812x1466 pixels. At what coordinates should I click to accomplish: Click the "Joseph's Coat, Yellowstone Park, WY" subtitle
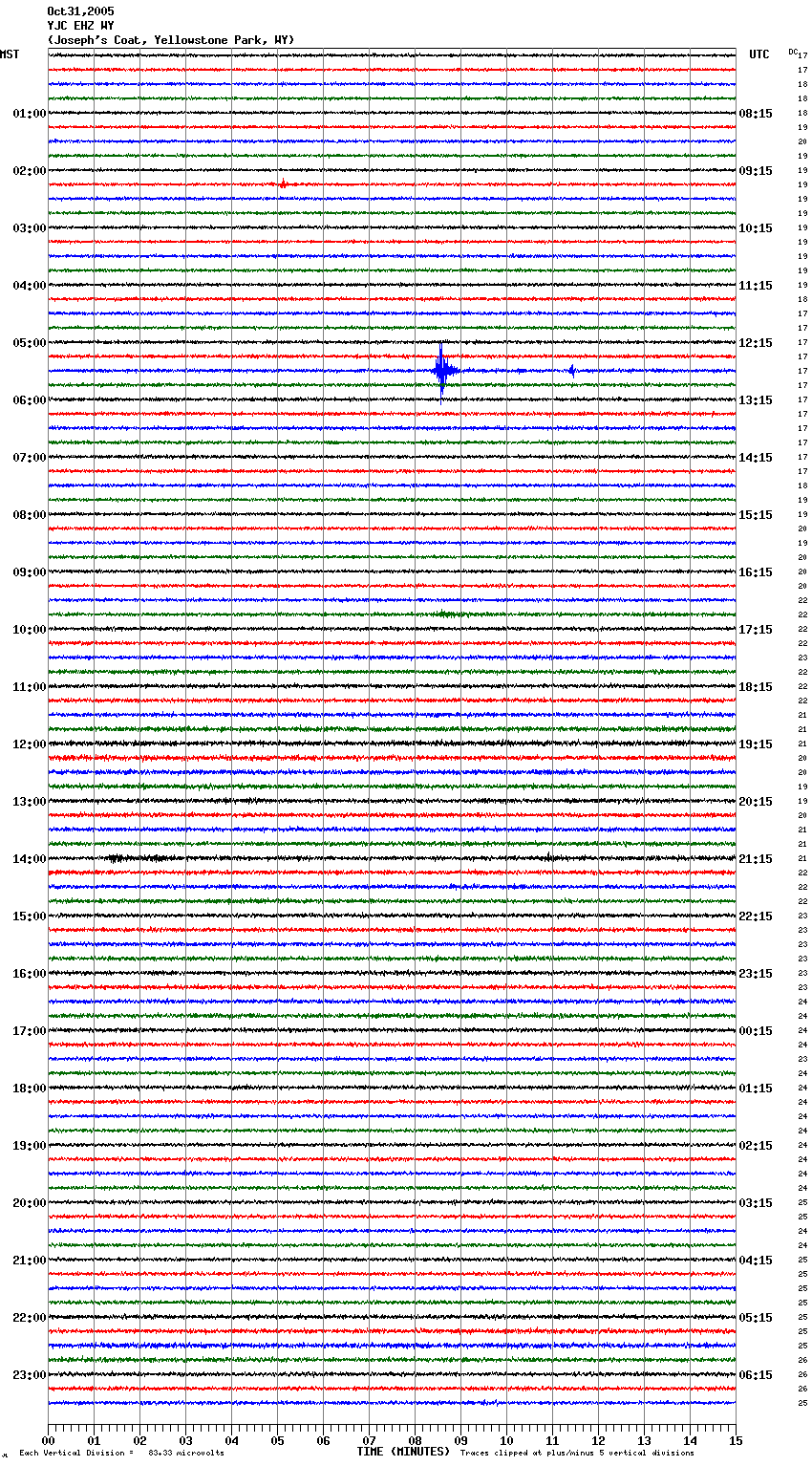171,40
